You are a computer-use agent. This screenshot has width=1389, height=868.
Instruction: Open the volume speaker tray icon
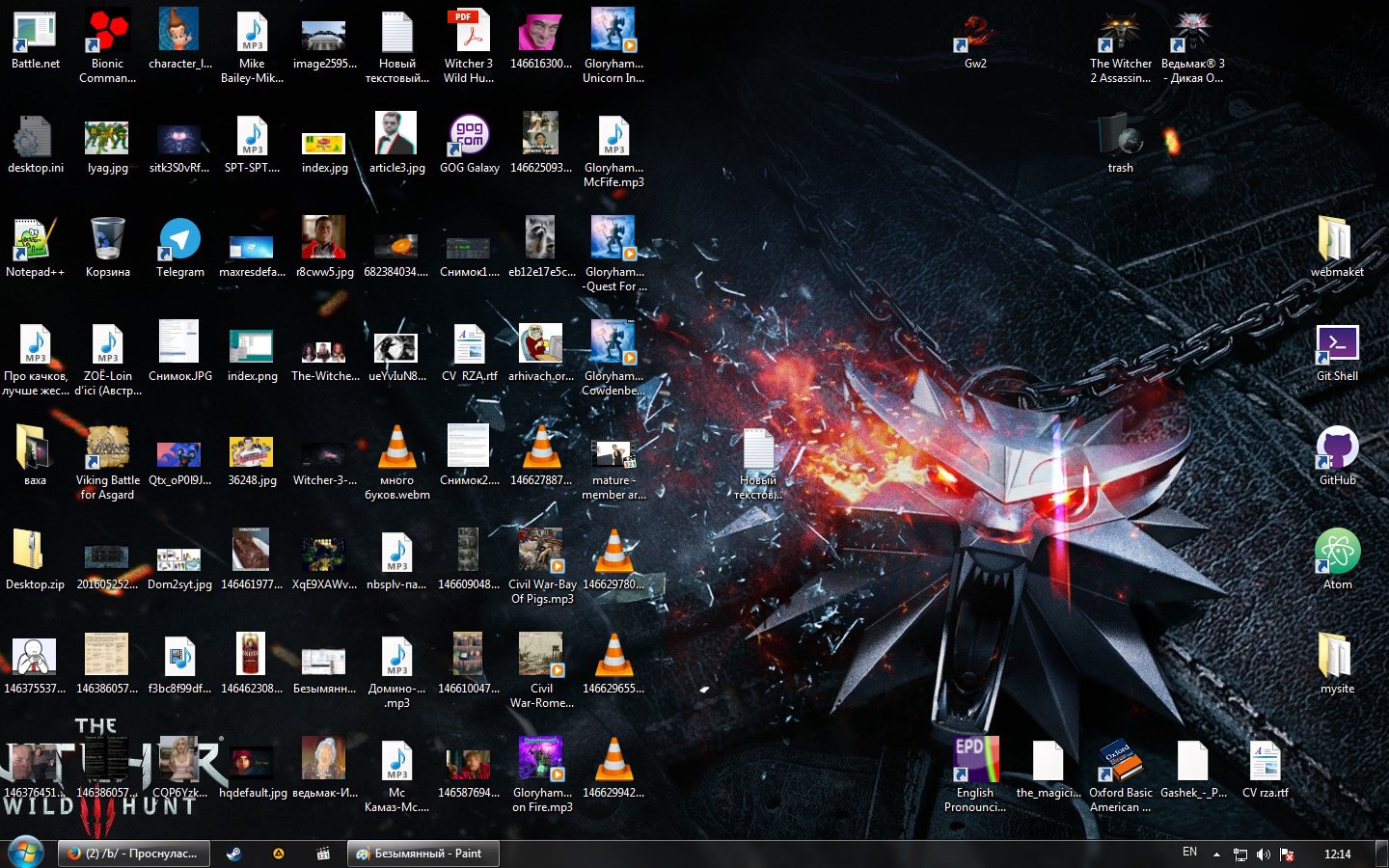pyautogui.click(x=1264, y=854)
